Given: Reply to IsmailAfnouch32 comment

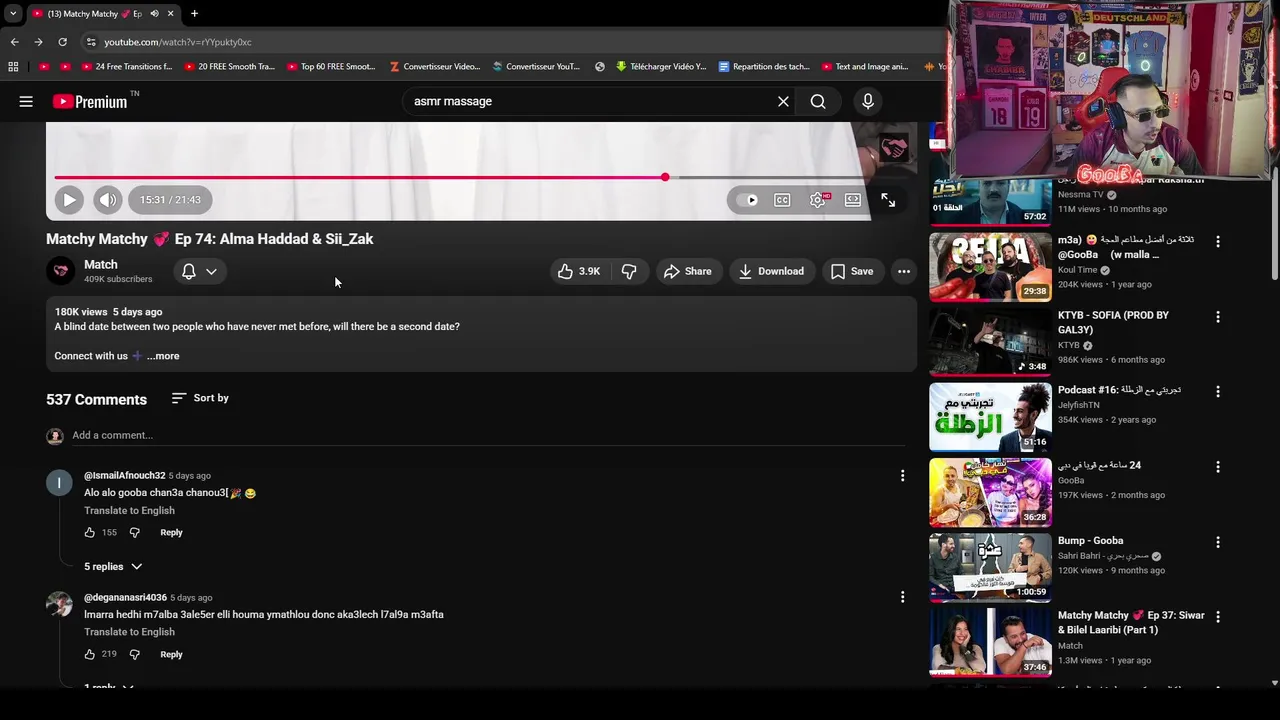Looking at the screenshot, I should pyautogui.click(x=171, y=533).
